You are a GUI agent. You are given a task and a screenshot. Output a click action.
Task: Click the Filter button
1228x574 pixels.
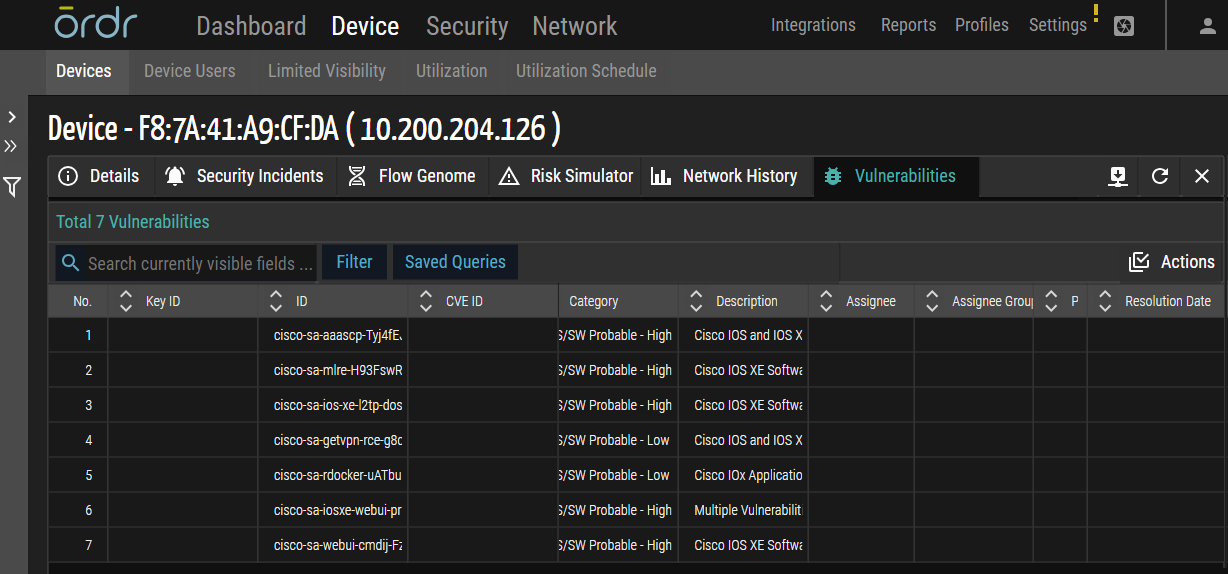click(x=354, y=262)
